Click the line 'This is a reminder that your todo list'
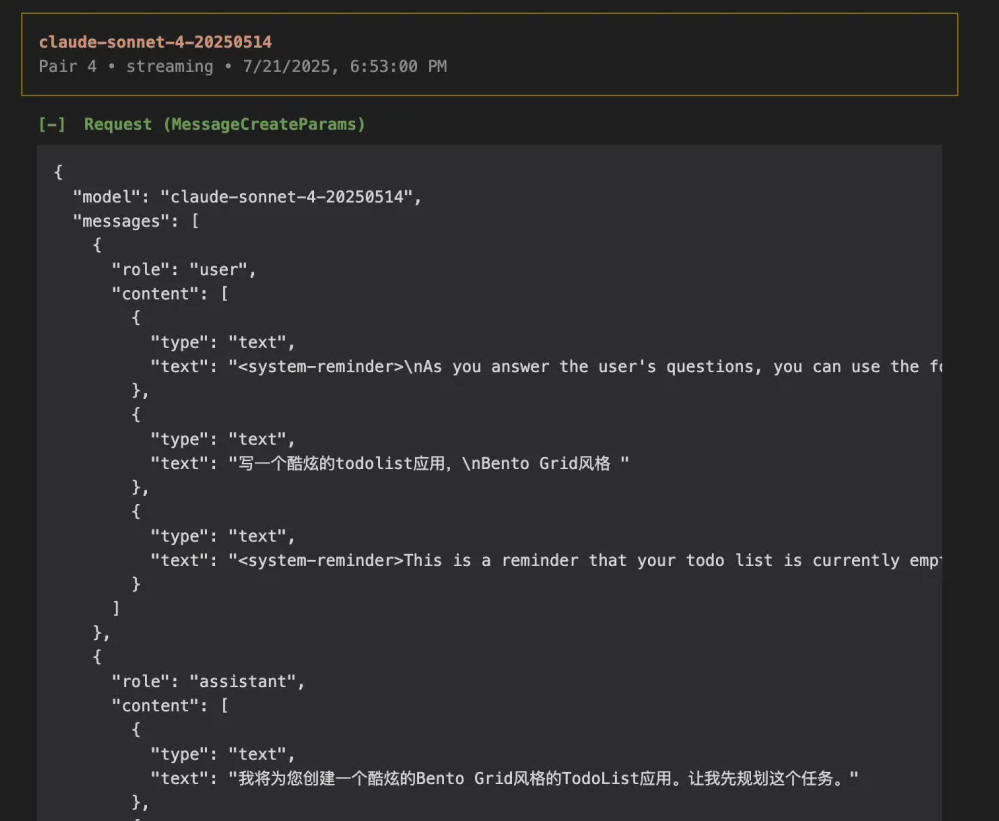 click(x=546, y=560)
